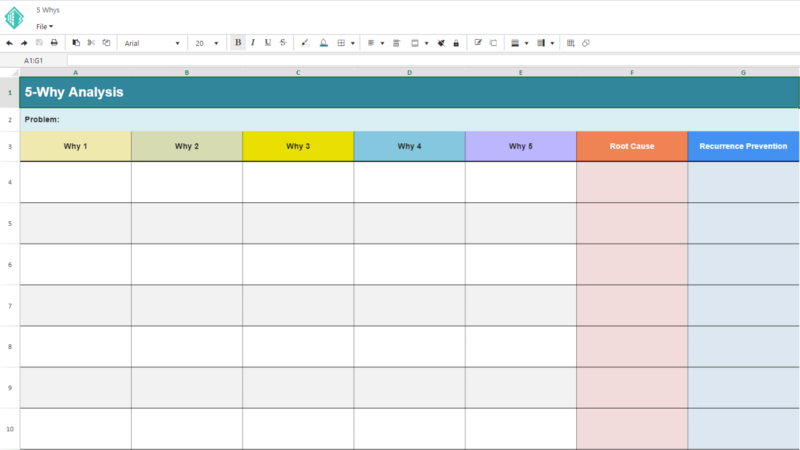Click the lock cell icon
The width and height of the screenshot is (800, 450).
pyautogui.click(x=456, y=43)
